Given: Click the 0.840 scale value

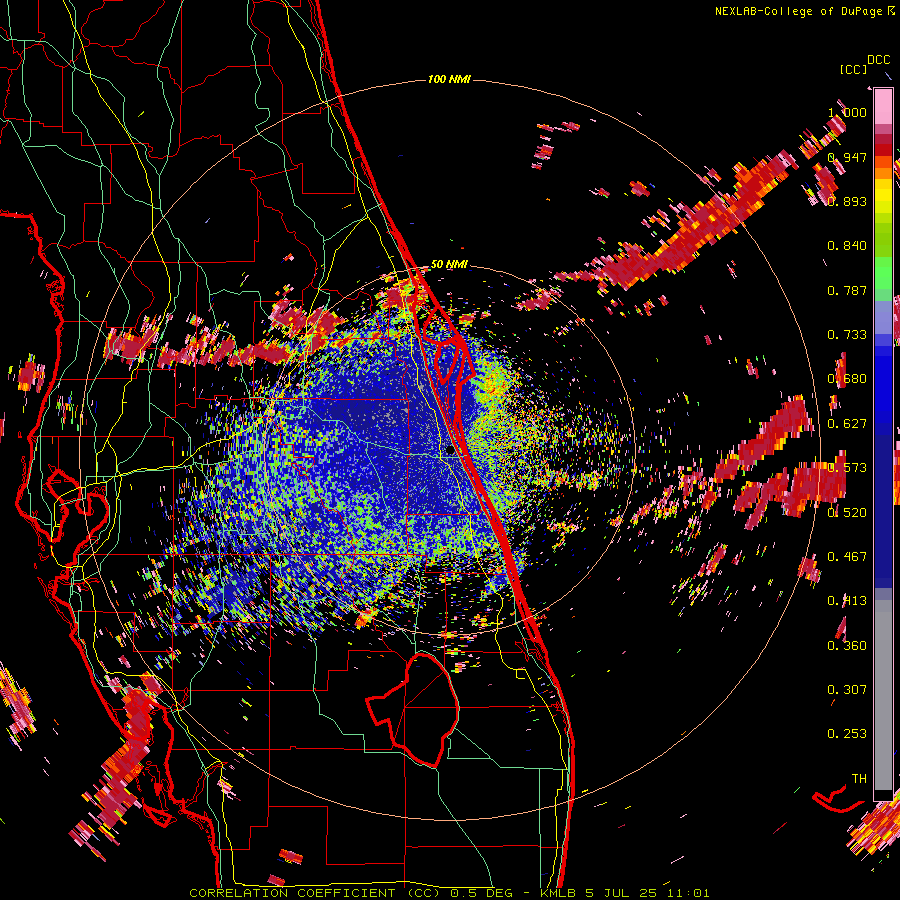Looking at the screenshot, I should click(x=847, y=246).
